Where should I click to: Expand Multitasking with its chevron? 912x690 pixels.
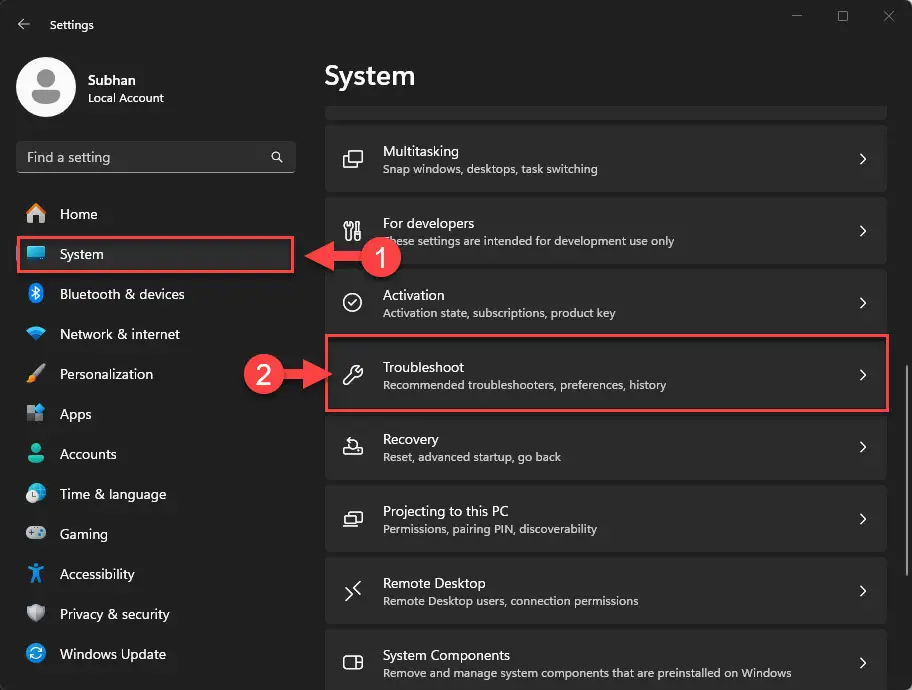863,159
